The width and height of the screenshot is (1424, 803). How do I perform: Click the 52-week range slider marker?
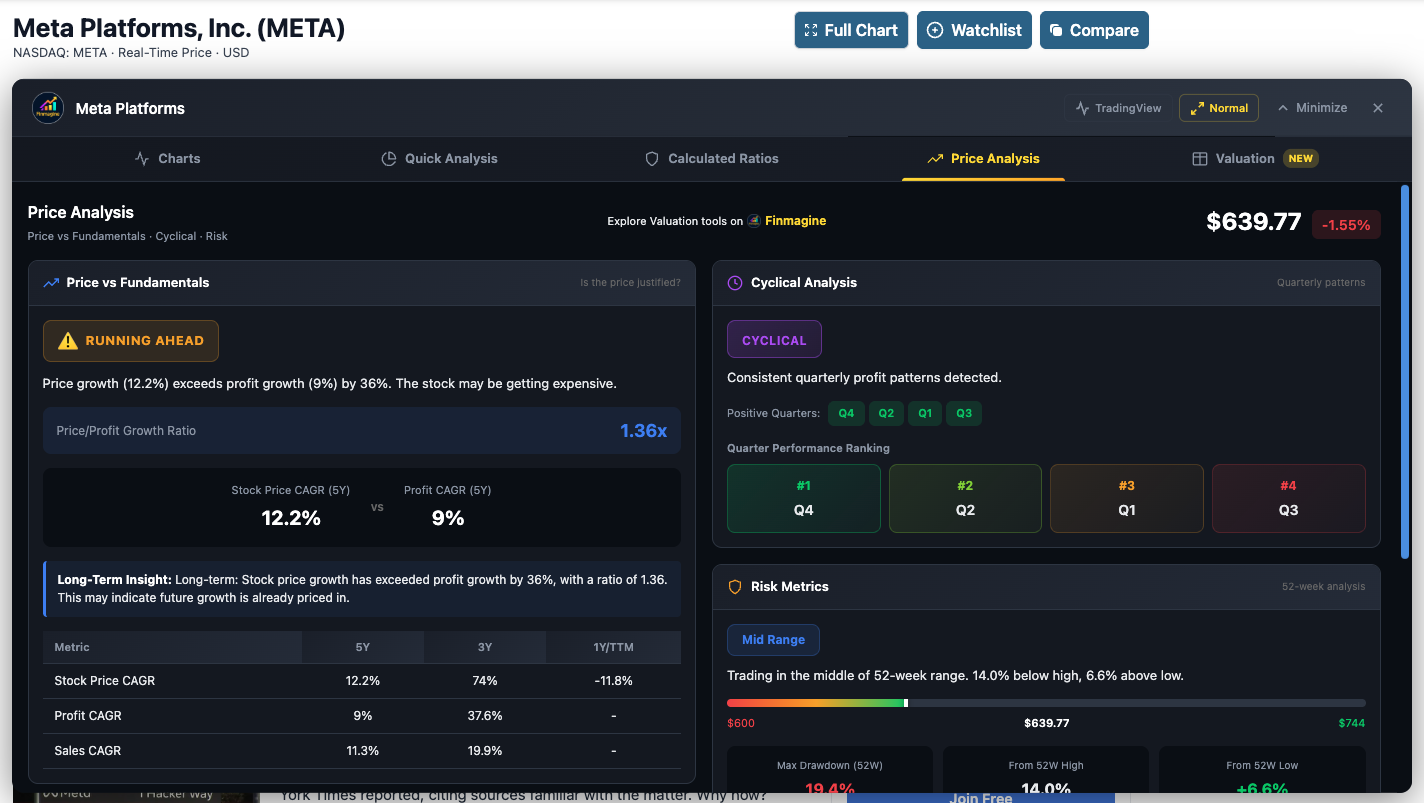point(906,702)
